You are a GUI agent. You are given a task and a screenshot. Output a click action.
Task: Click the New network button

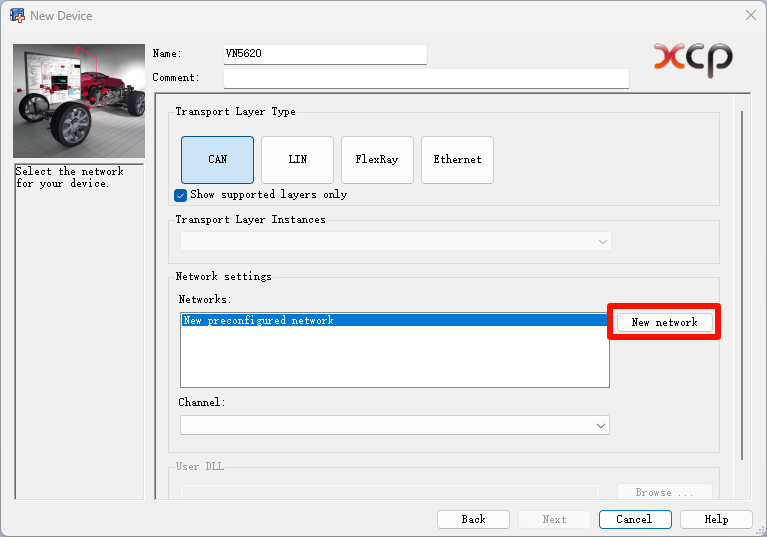click(664, 322)
